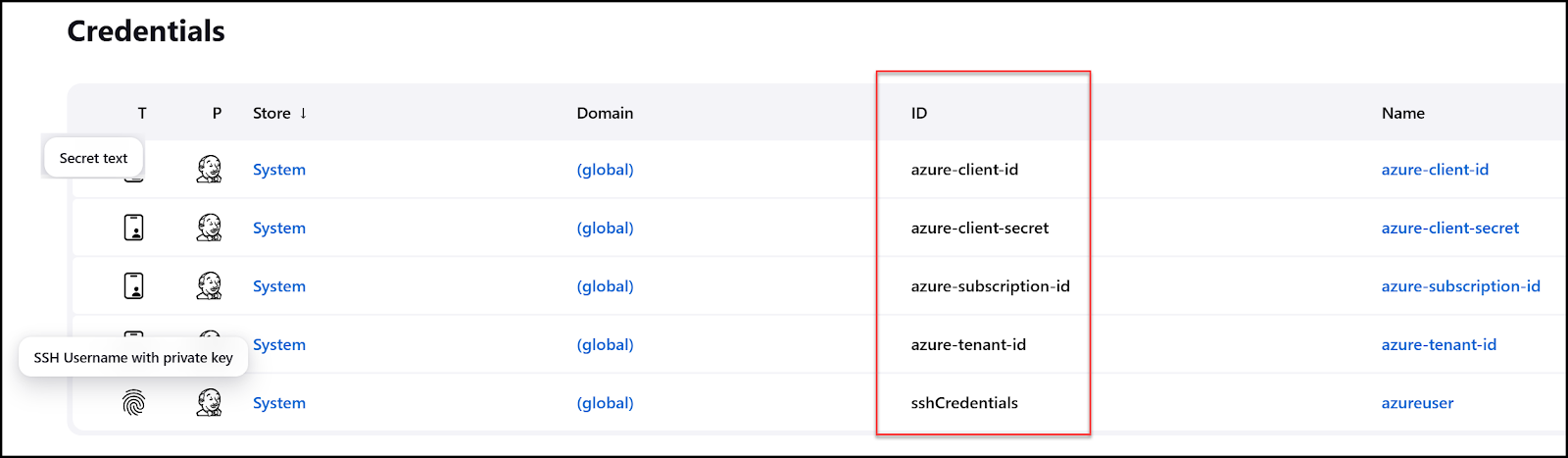Click the secret text icon in azure-client-secret row
Image resolution: width=1568 pixels, height=458 pixels.
tap(134, 228)
